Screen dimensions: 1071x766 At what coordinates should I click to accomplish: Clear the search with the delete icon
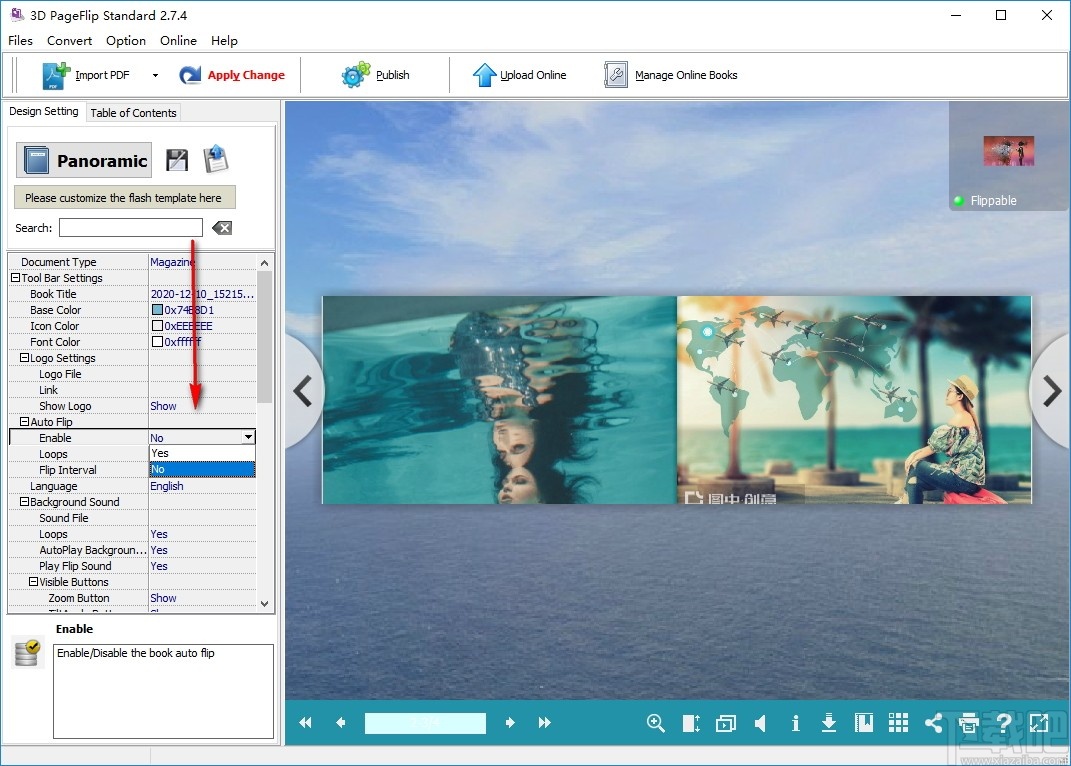222,228
